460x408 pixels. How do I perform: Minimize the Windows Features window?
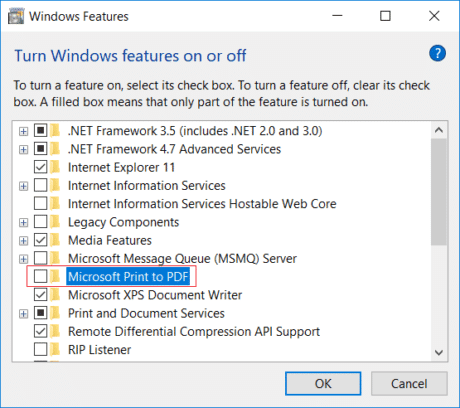[337, 16]
